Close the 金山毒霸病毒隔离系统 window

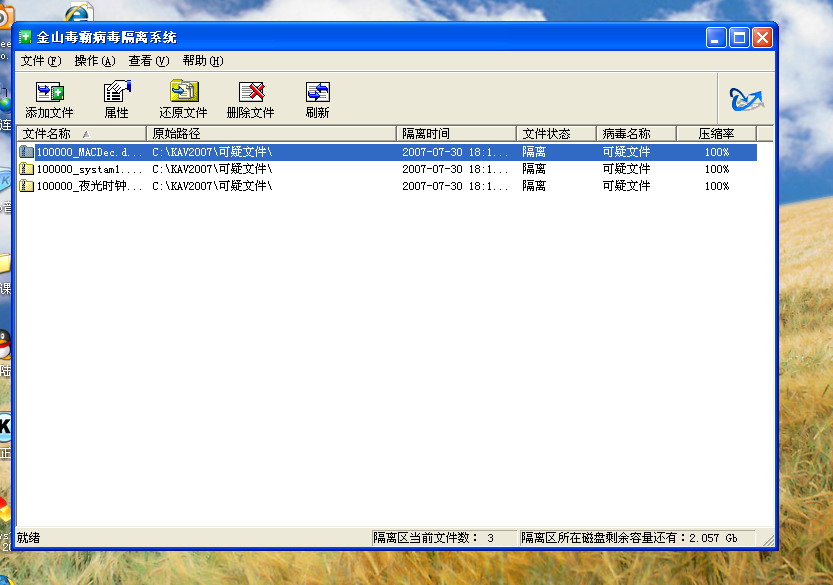(762, 38)
